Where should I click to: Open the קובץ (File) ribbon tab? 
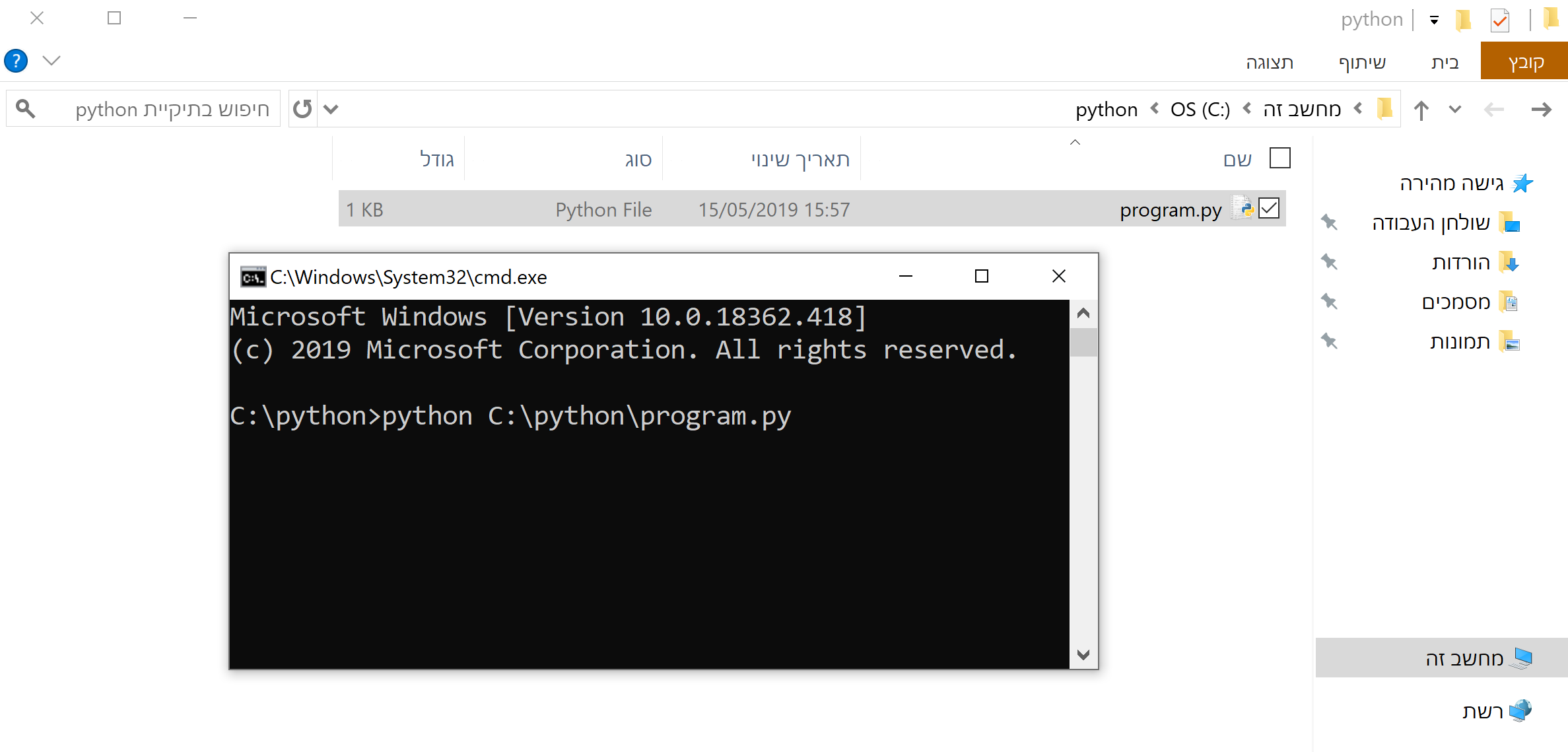pos(1524,61)
